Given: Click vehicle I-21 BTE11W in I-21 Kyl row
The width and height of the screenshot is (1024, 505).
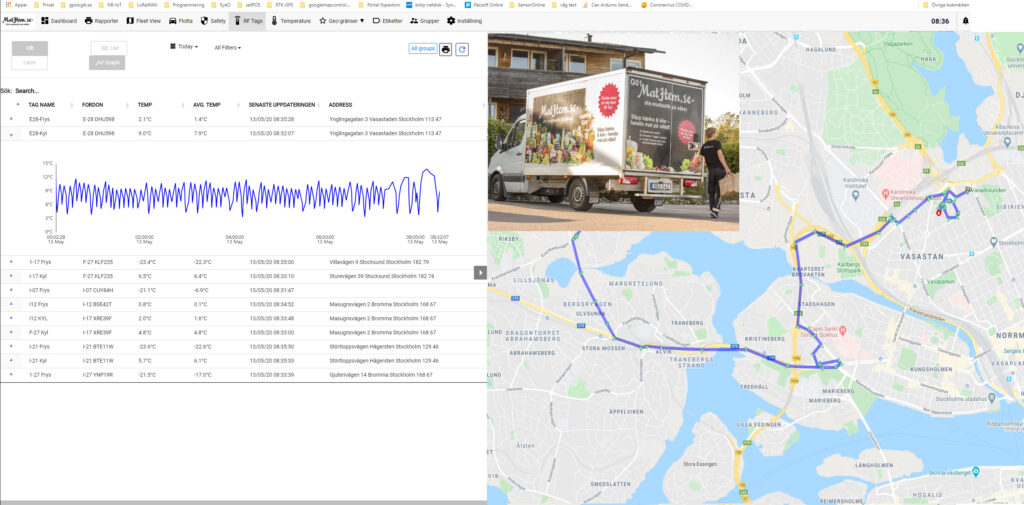Looking at the screenshot, I should coord(98,360).
